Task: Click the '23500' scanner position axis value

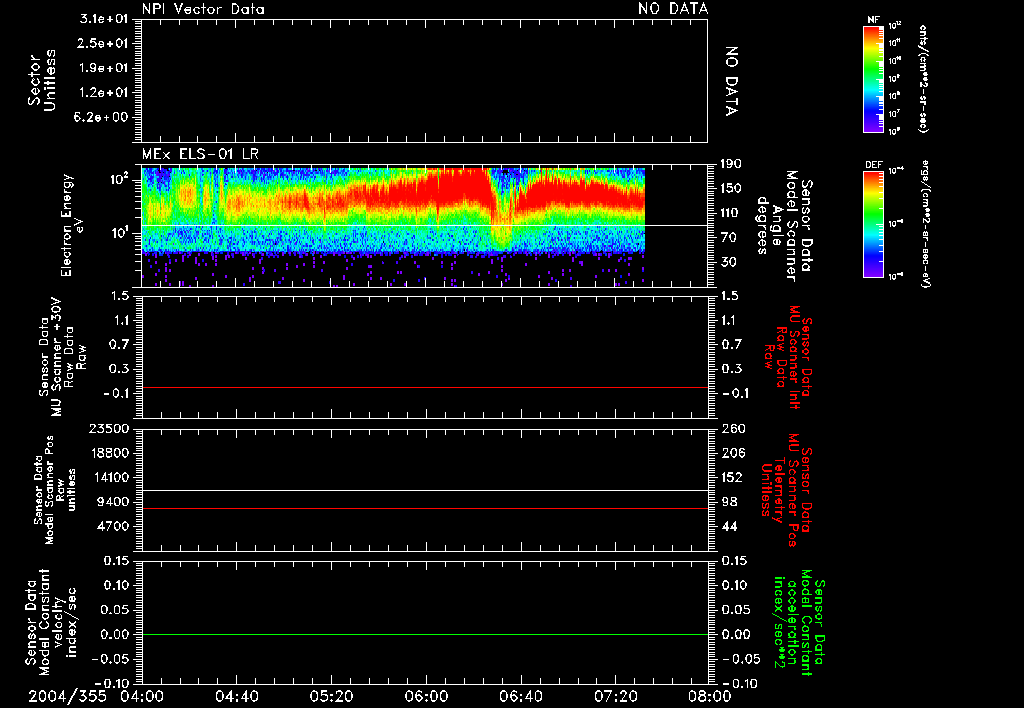Action: [108, 428]
